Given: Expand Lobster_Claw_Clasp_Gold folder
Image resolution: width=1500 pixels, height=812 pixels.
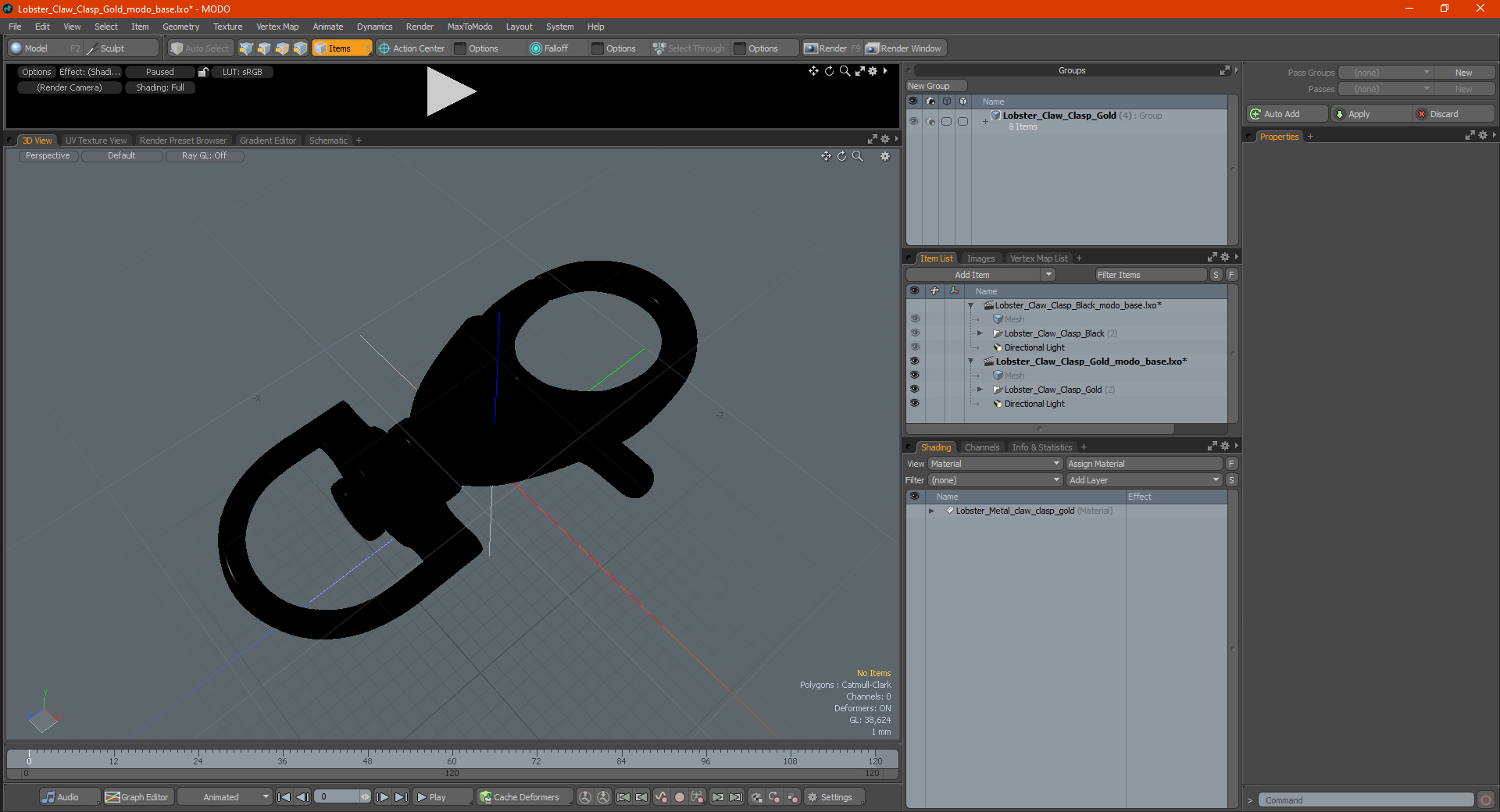Looking at the screenshot, I should click(980, 390).
